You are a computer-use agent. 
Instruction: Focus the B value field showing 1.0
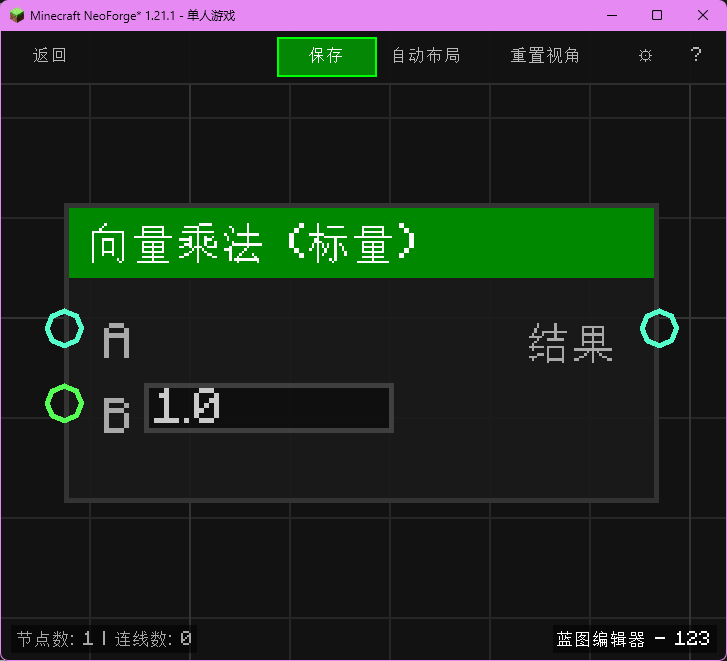click(x=269, y=408)
